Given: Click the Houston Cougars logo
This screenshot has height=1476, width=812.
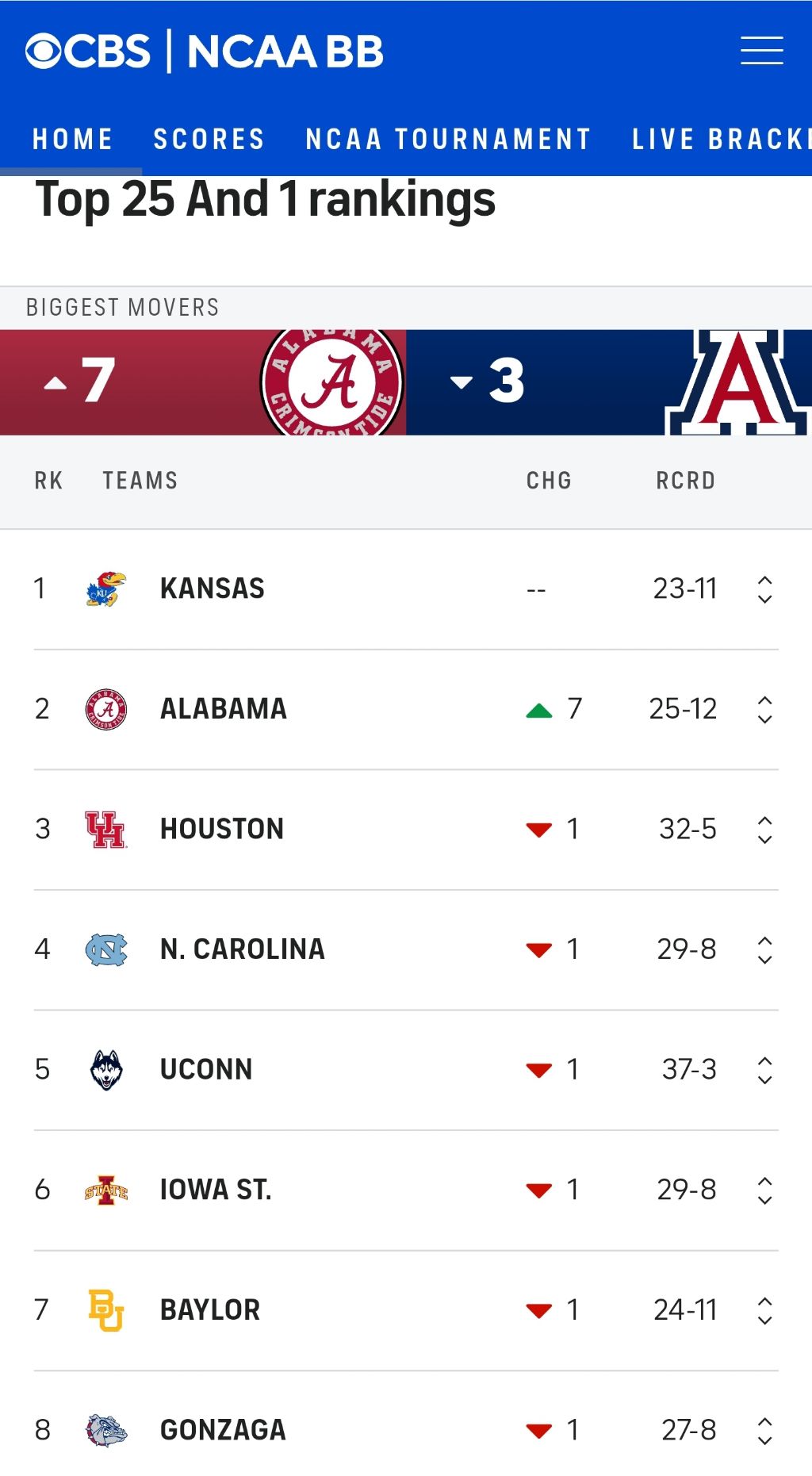Looking at the screenshot, I should point(106,830).
